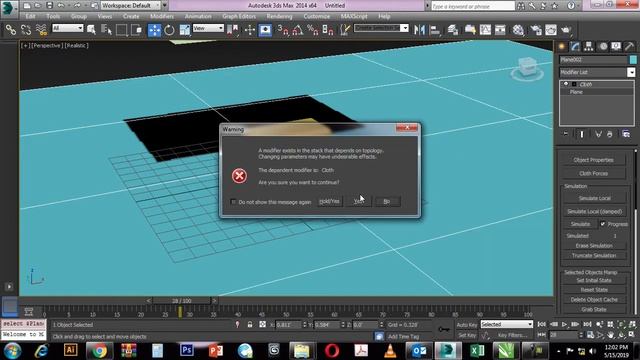Click the time slider 28 / 100
The width and height of the screenshot is (640, 360).
pyautogui.click(x=182, y=301)
